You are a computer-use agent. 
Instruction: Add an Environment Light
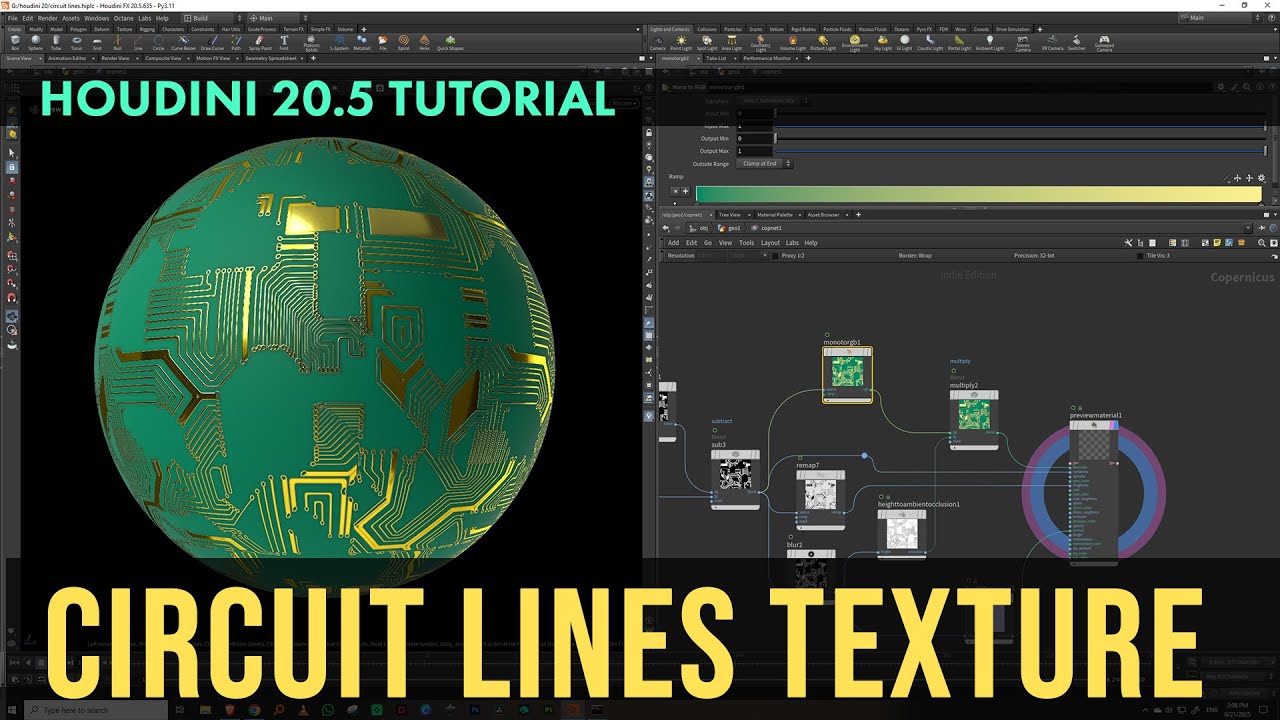[x=855, y=44]
